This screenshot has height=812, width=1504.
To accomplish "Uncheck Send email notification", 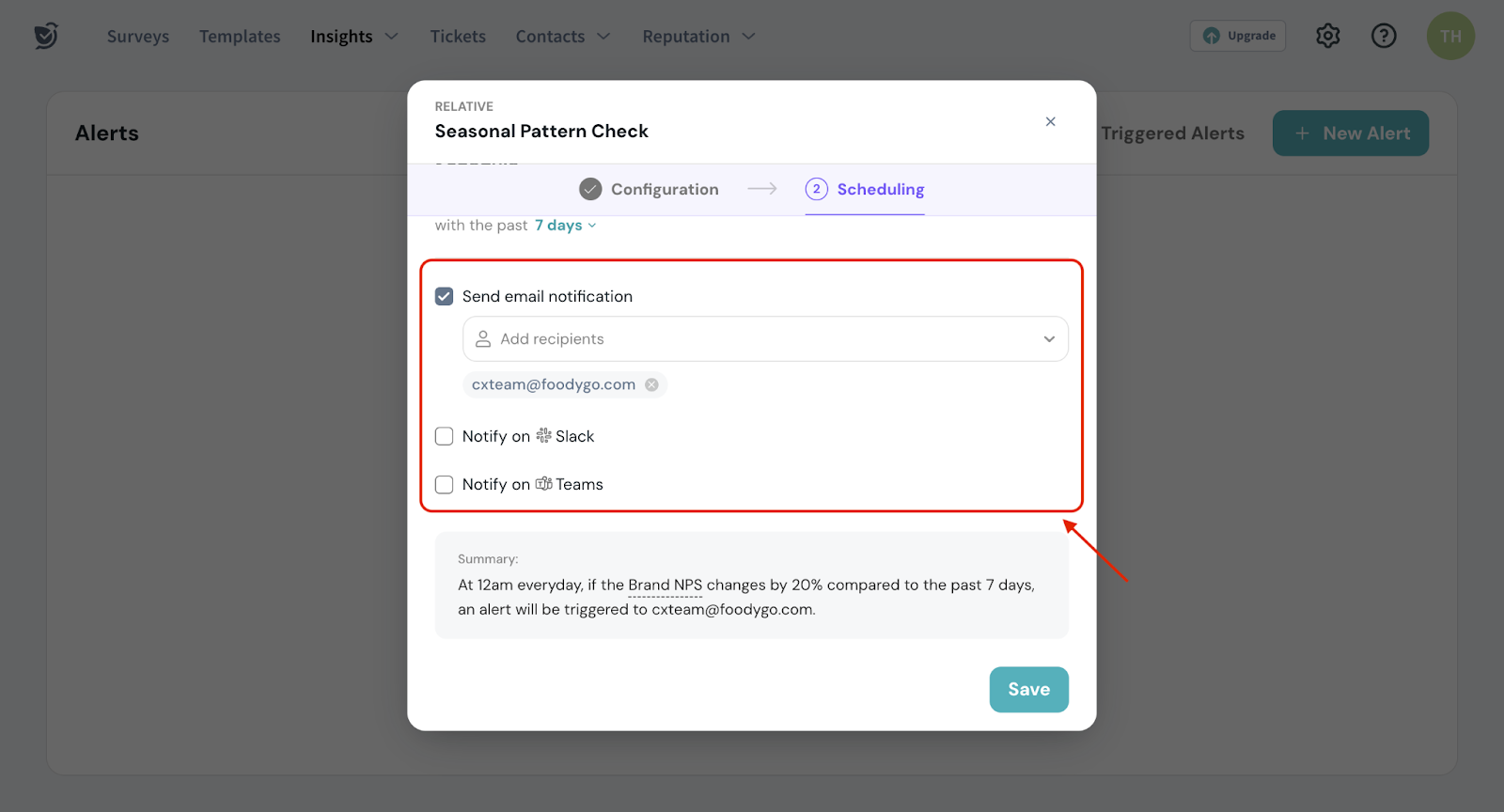I will pyautogui.click(x=445, y=296).
